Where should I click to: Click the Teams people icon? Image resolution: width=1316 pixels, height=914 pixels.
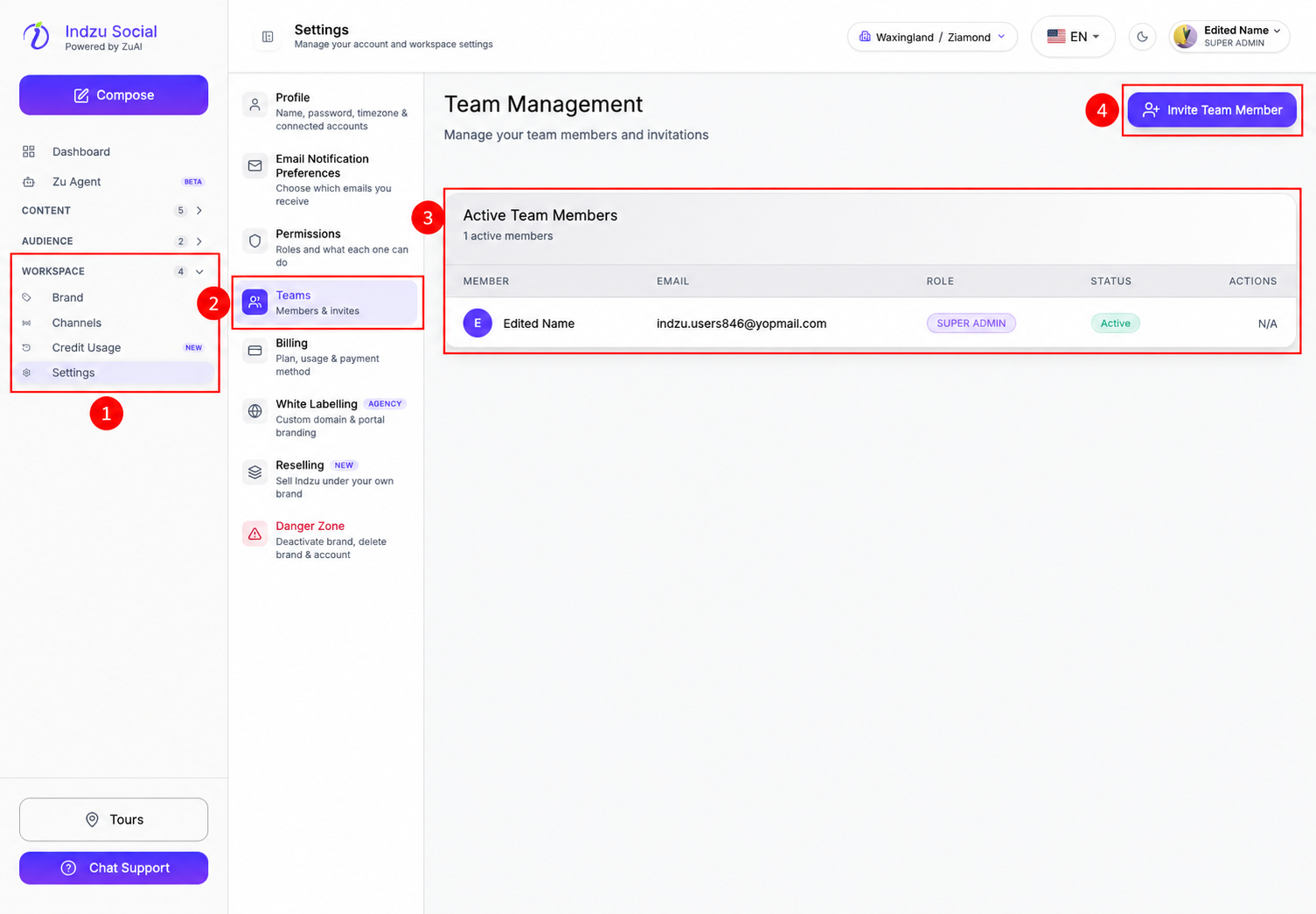tap(254, 303)
